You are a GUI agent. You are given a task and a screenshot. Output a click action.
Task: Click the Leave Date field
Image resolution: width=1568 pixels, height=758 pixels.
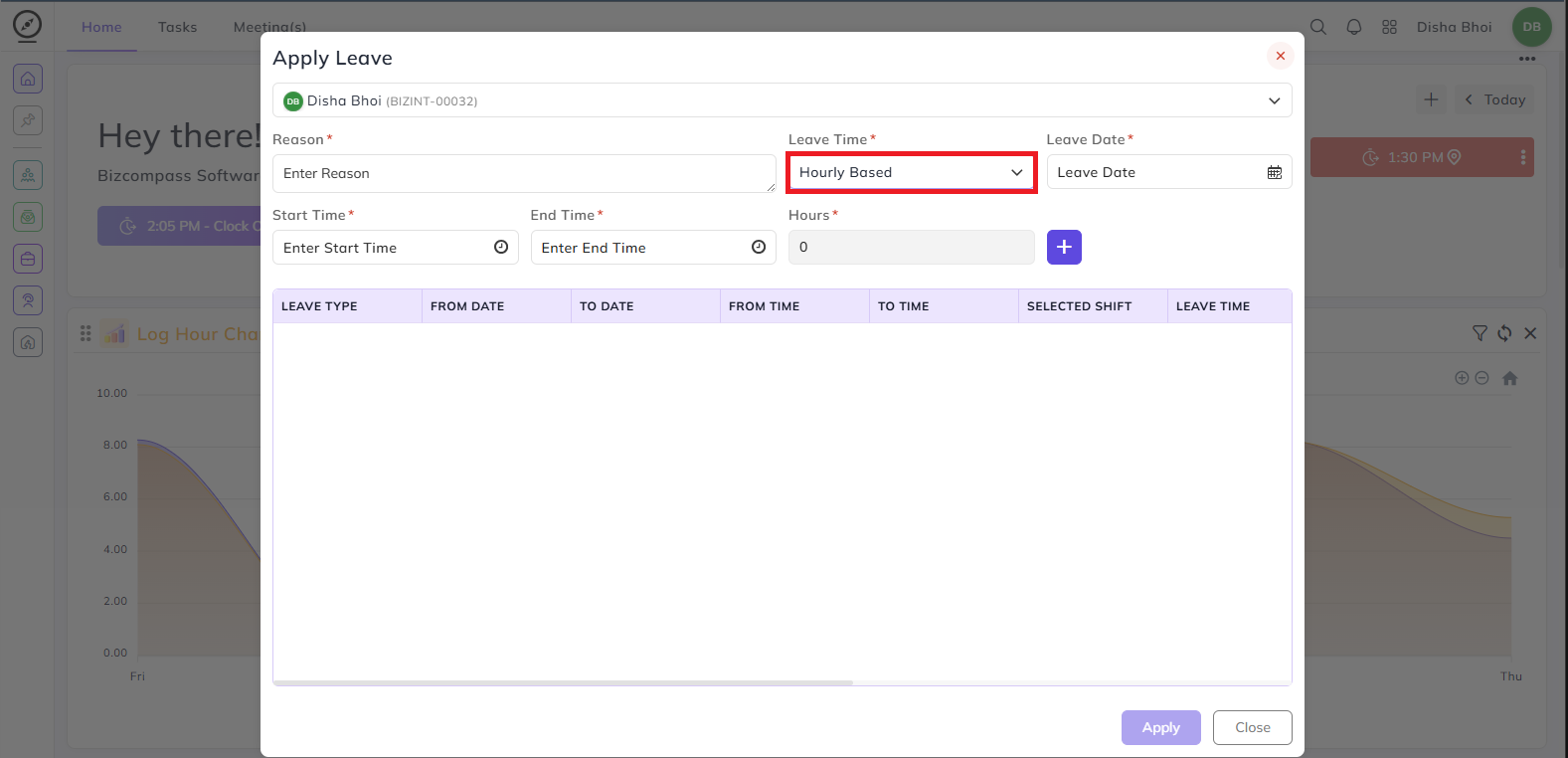(x=1169, y=172)
